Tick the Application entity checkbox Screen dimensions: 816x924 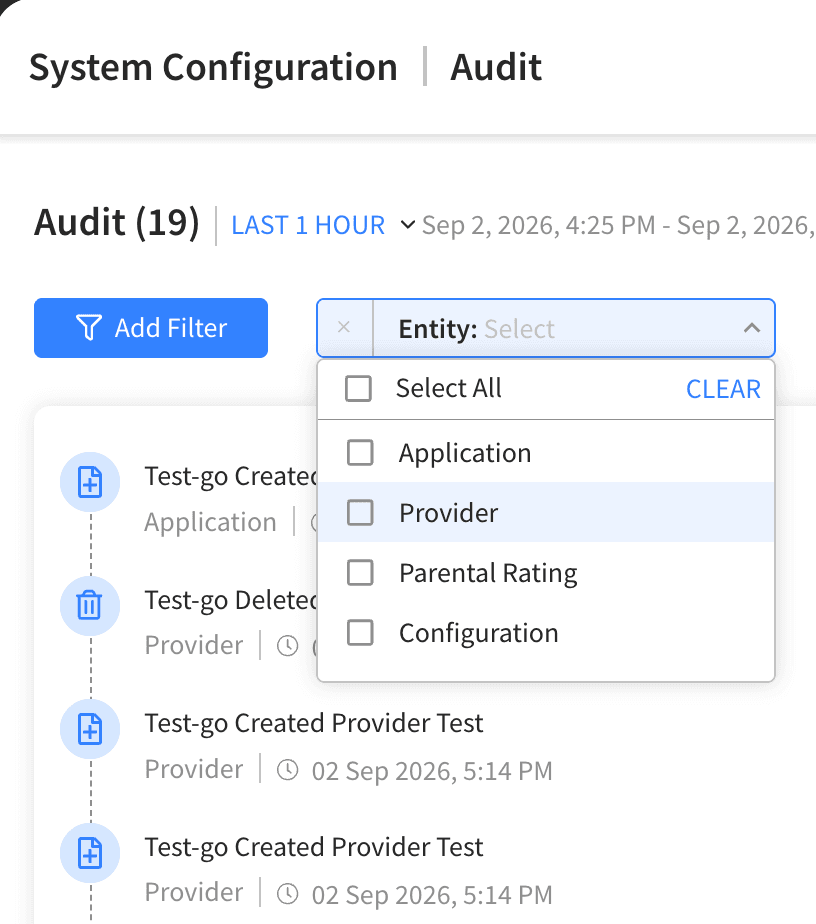tap(360, 453)
